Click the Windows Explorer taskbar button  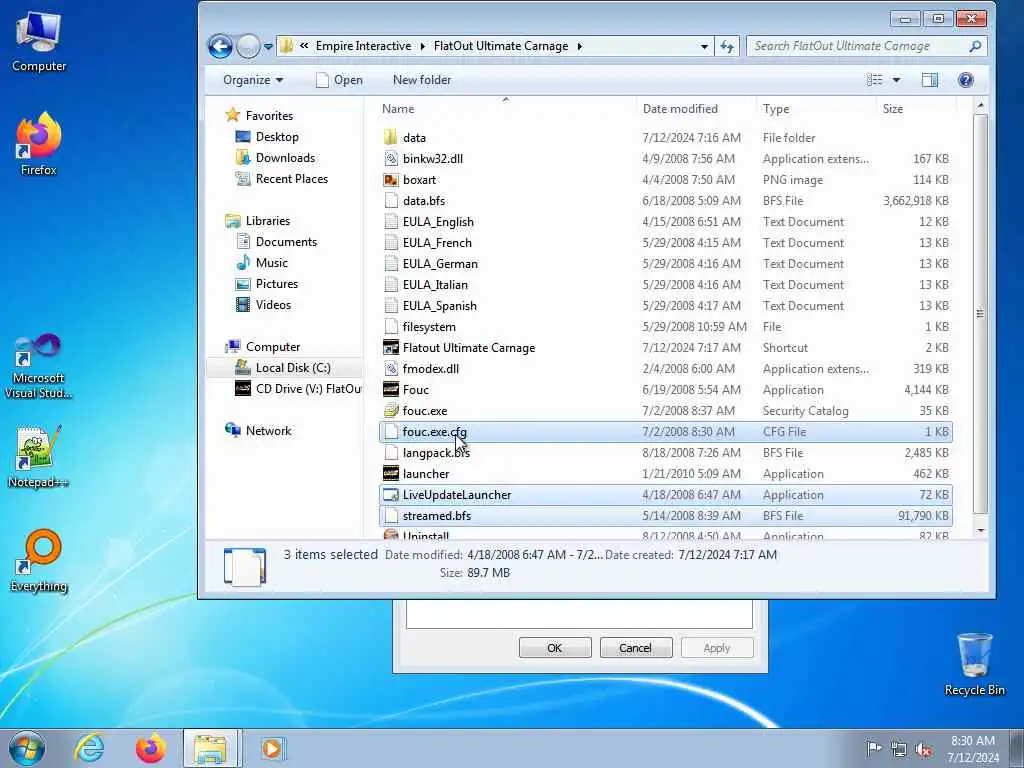pos(211,748)
